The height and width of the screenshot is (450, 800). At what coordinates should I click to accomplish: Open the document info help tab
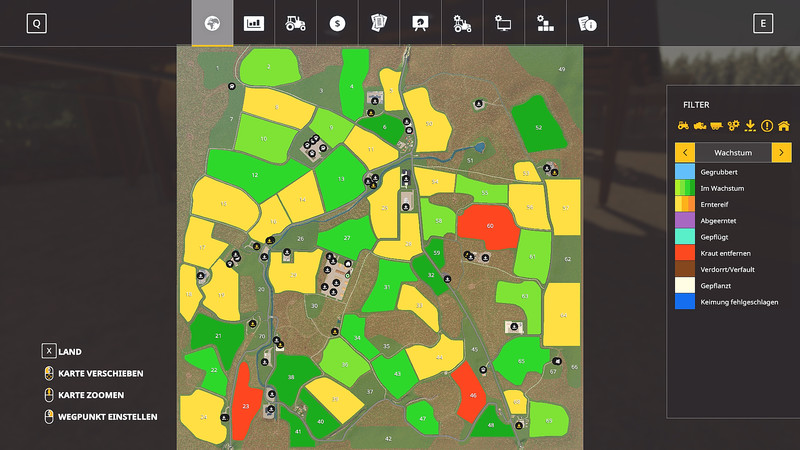point(587,23)
